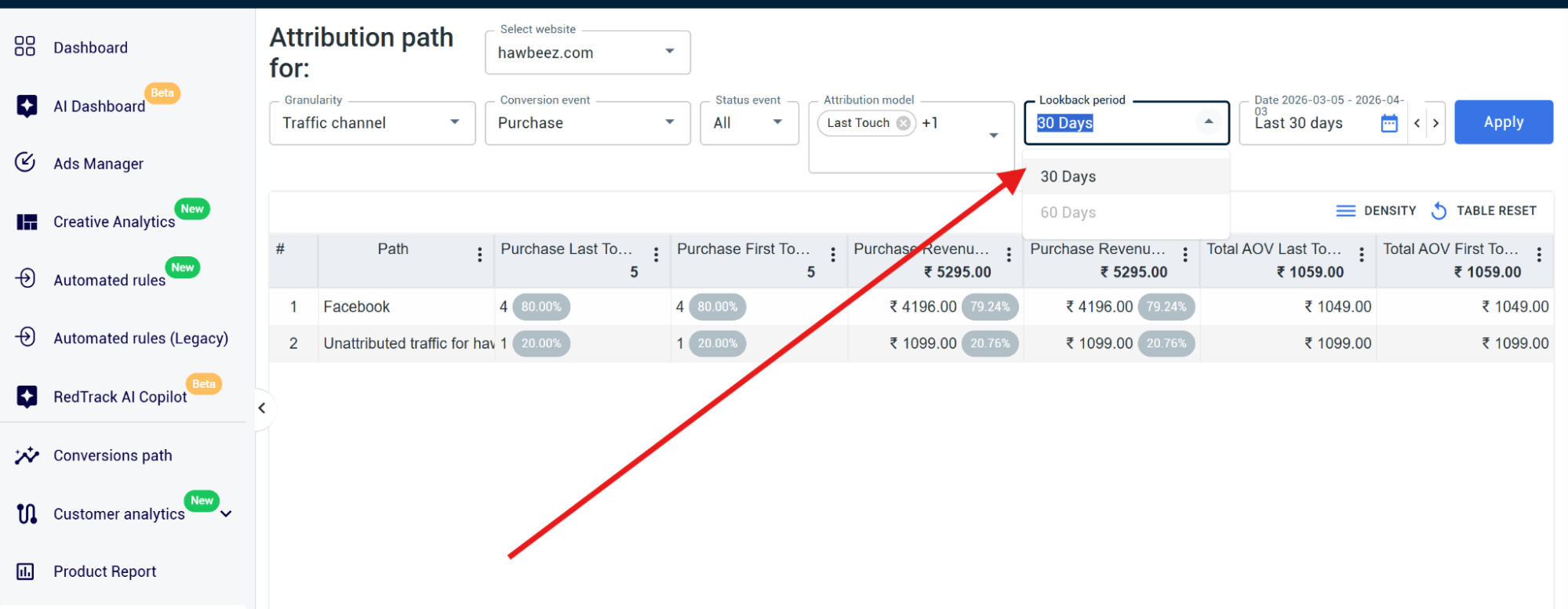This screenshot has height=609, width=1568.
Task: Click the Apply button
Action: [1504, 122]
